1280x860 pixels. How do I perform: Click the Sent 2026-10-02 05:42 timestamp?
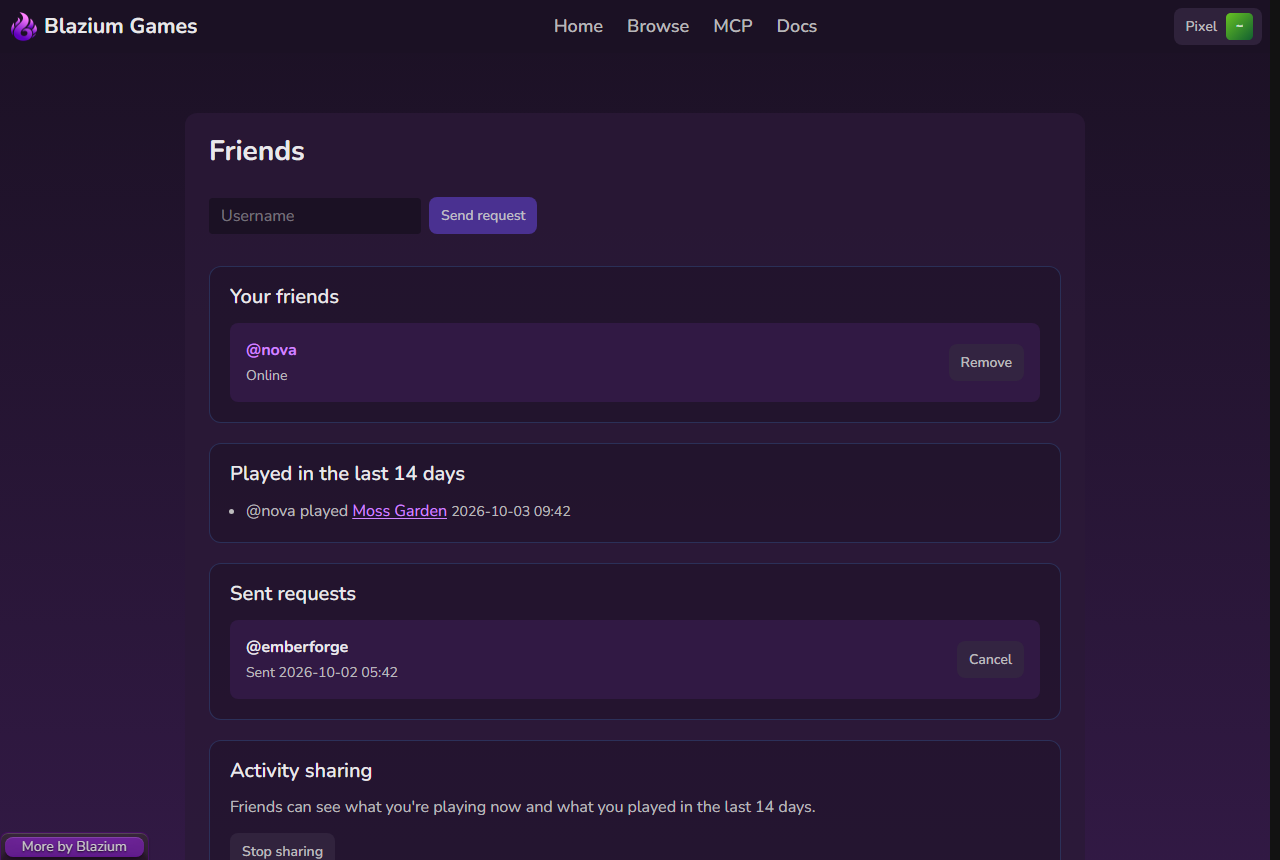point(322,673)
